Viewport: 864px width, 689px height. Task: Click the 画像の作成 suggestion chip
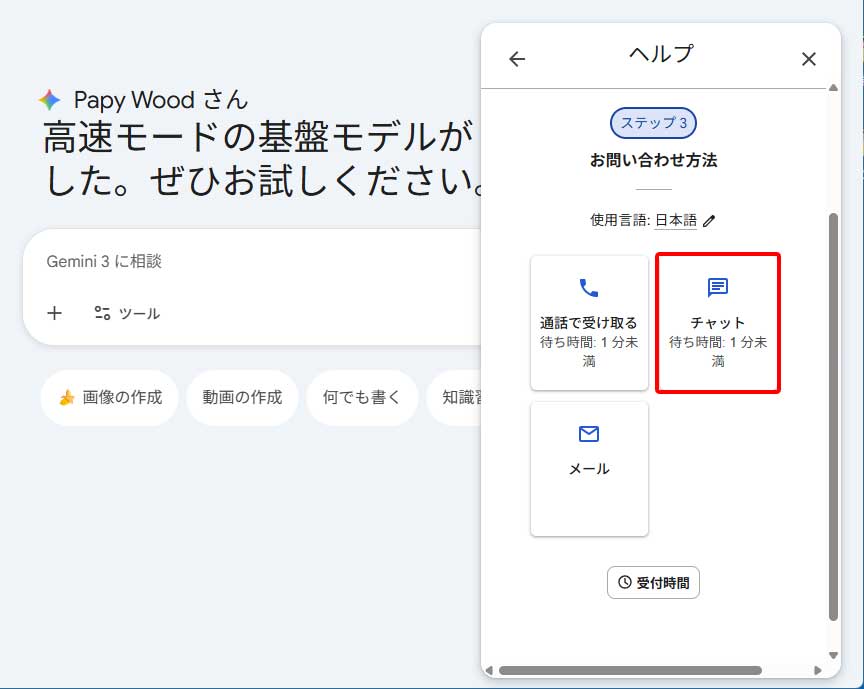point(109,397)
